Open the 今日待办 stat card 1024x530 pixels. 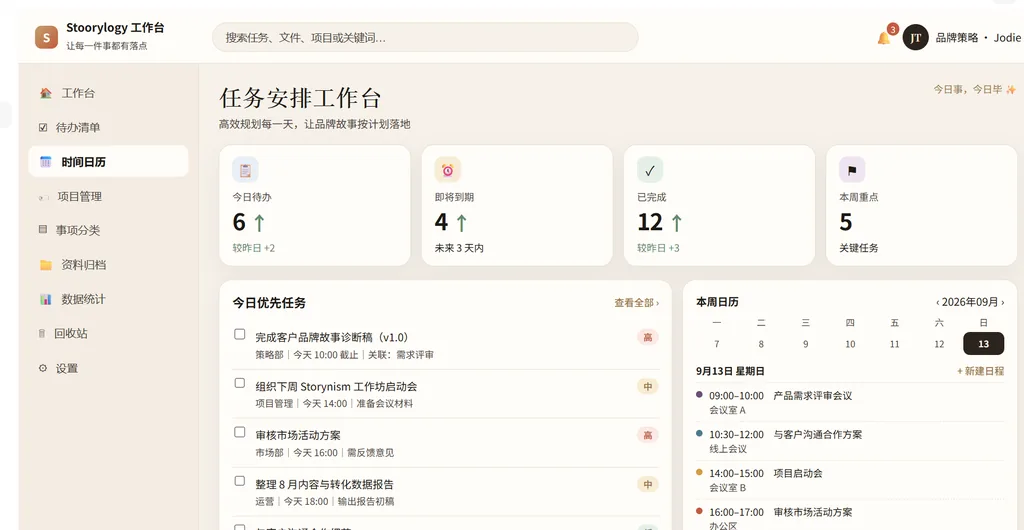click(x=315, y=205)
